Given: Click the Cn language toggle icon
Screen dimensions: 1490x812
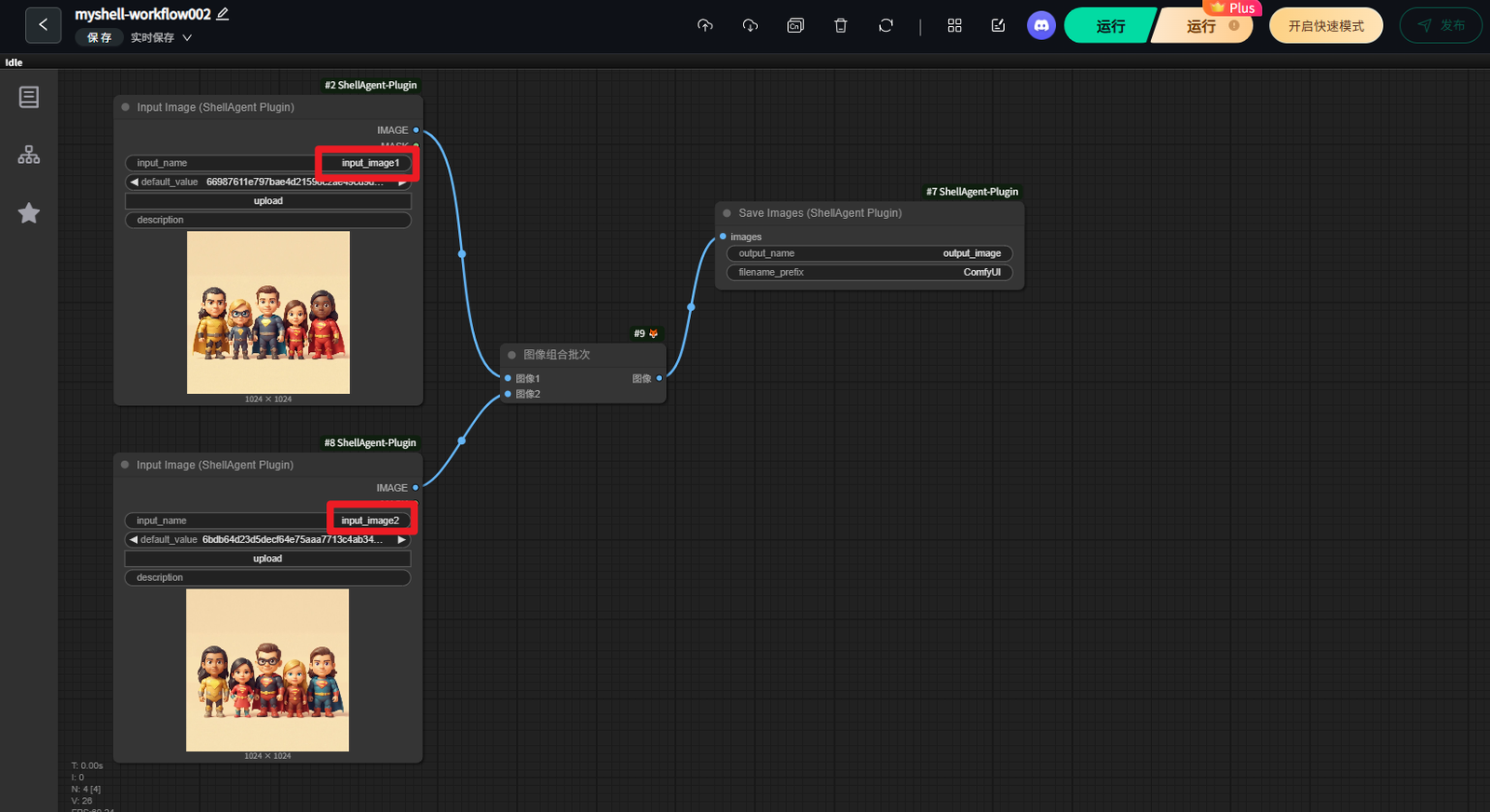Looking at the screenshot, I should click(x=795, y=26).
